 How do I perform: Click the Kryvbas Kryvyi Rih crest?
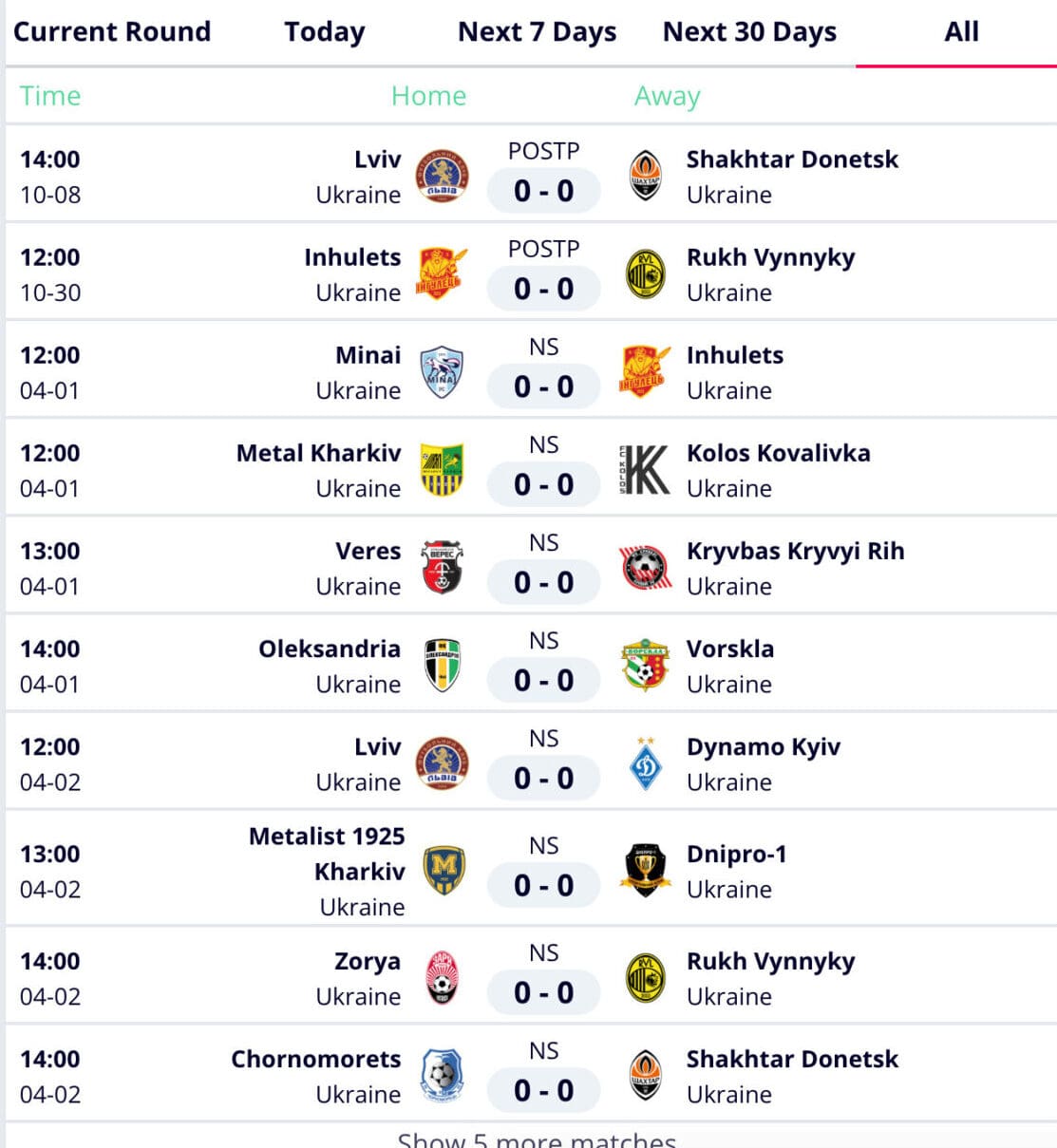(x=645, y=568)
